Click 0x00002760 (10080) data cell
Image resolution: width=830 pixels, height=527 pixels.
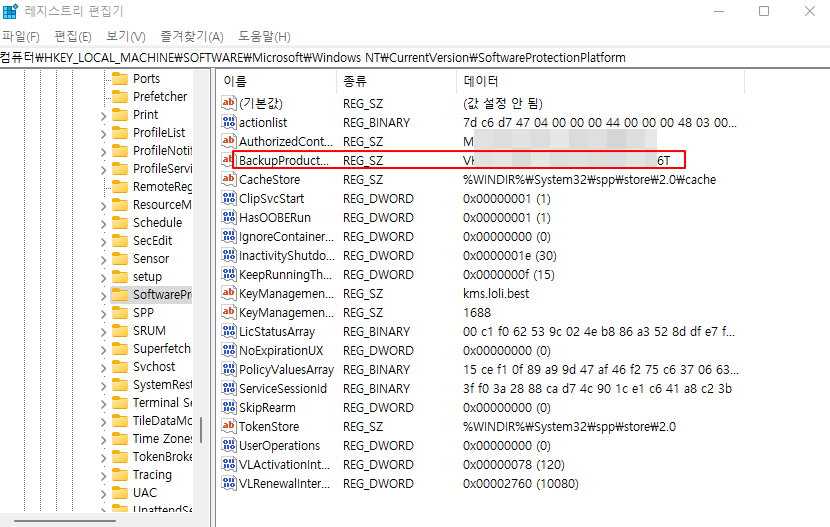click(521, 484)
